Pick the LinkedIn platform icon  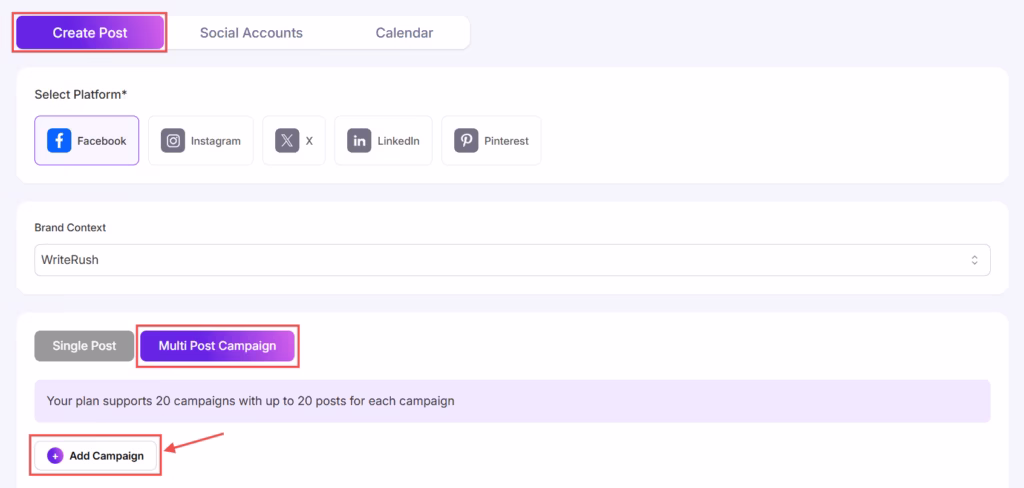point(359,140)
